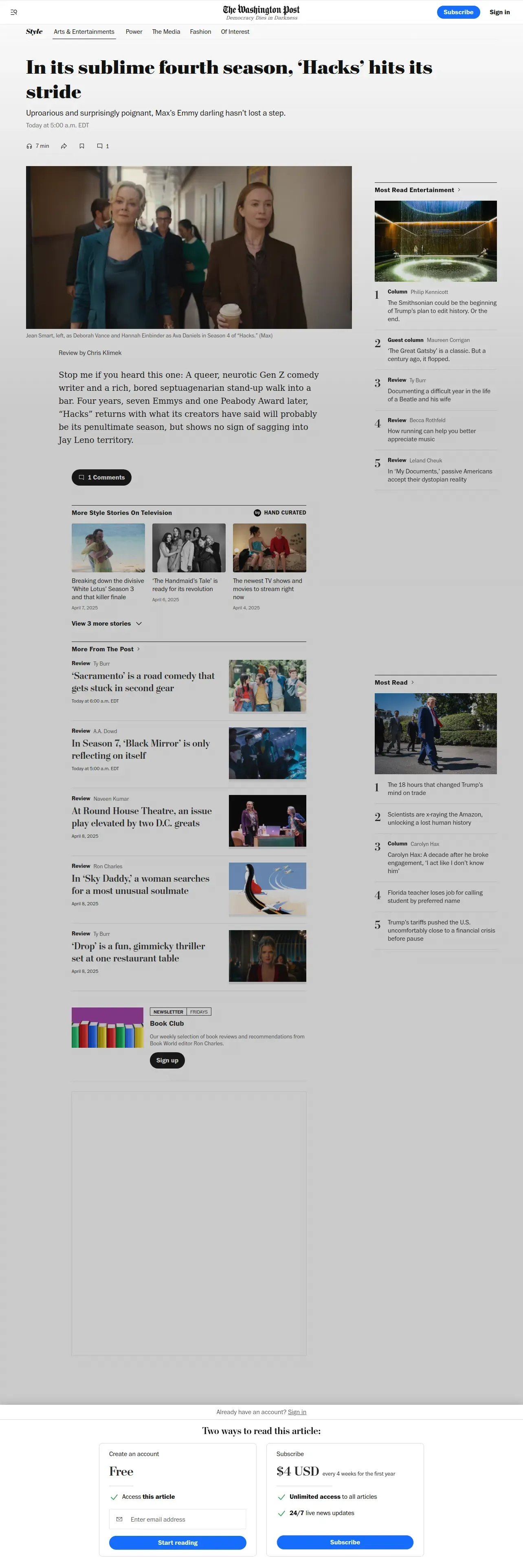Click the Sky Daddy review thumbnail
Screen dimensions: 523x1568
(267, 888)
